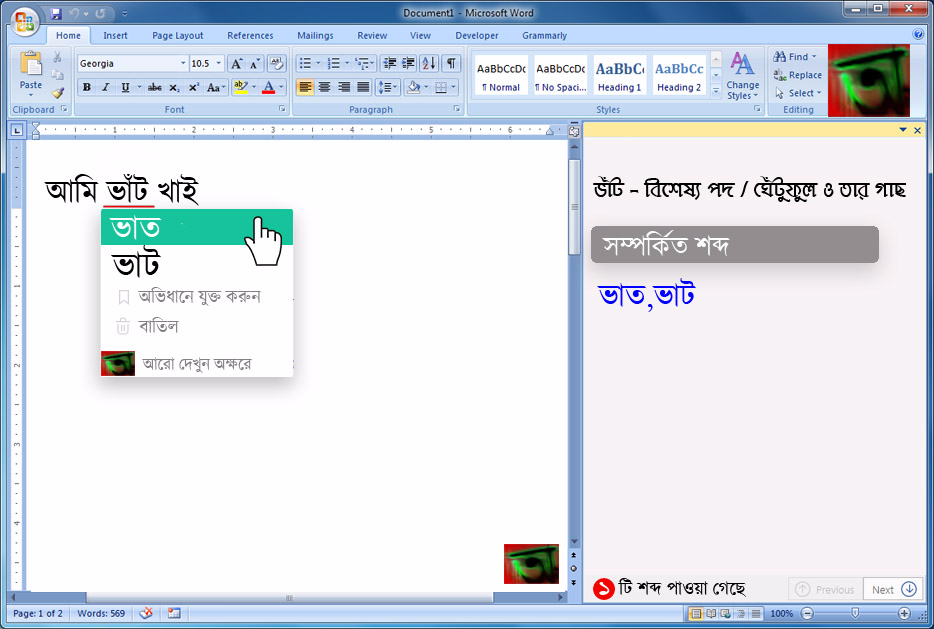Click the zoom slider in status bar

855,613
